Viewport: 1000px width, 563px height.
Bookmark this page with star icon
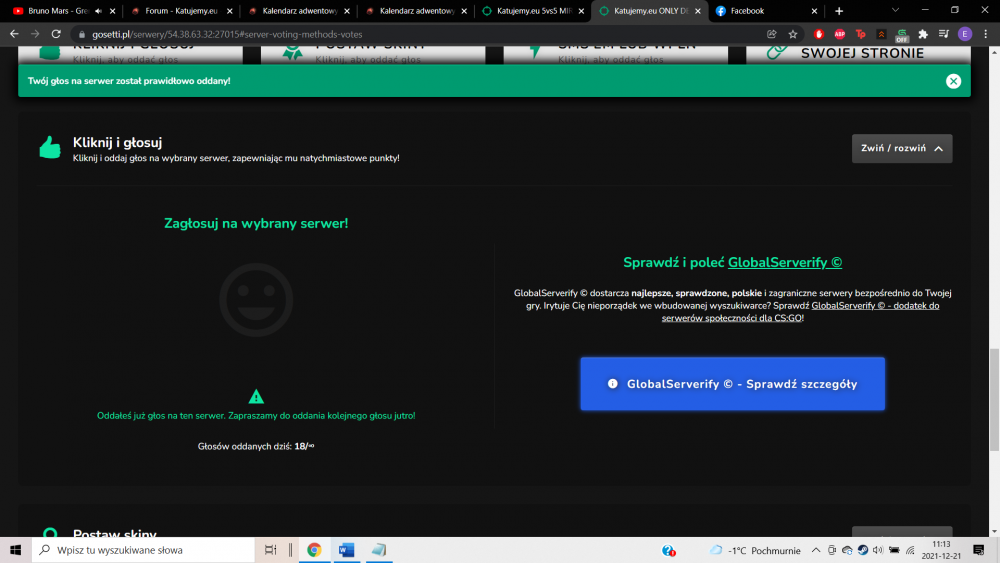pos(793,34)
